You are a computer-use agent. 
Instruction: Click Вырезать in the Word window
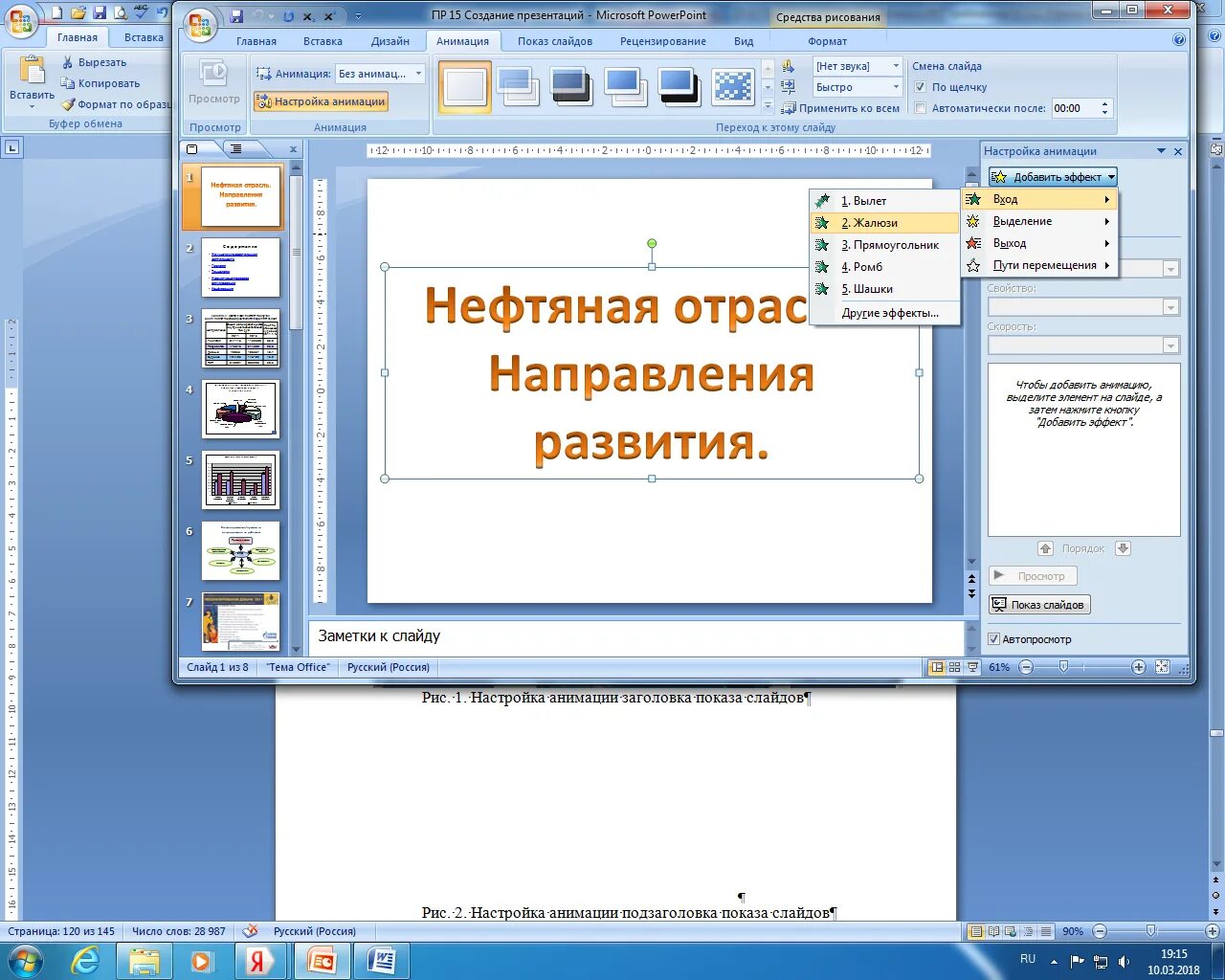coord(94,62)
